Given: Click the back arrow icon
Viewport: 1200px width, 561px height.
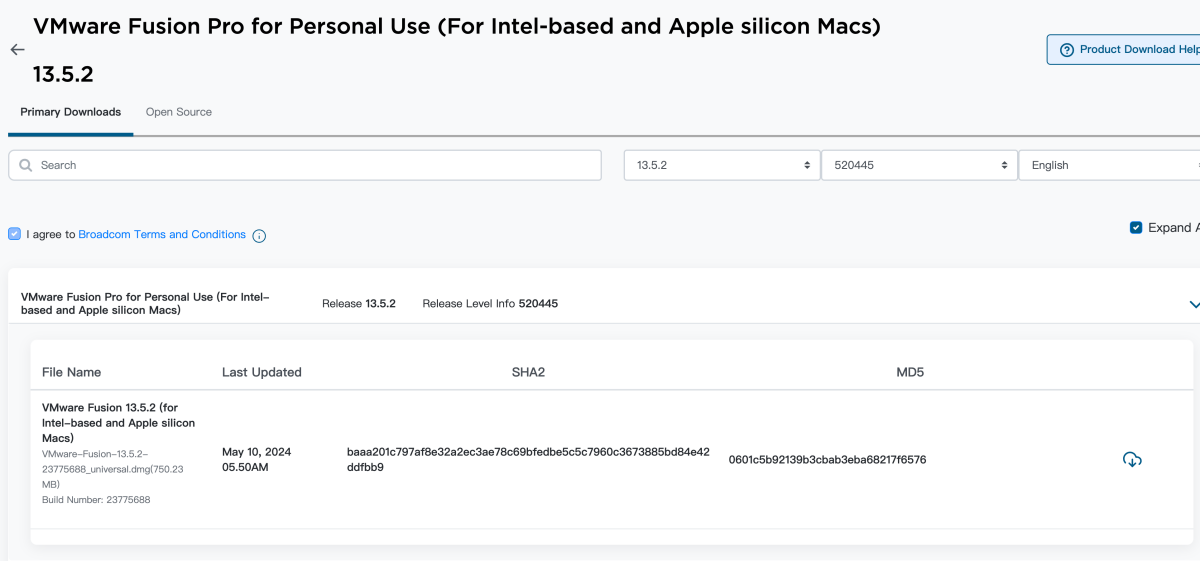Looking at the screenshot, I should [17, 49].
